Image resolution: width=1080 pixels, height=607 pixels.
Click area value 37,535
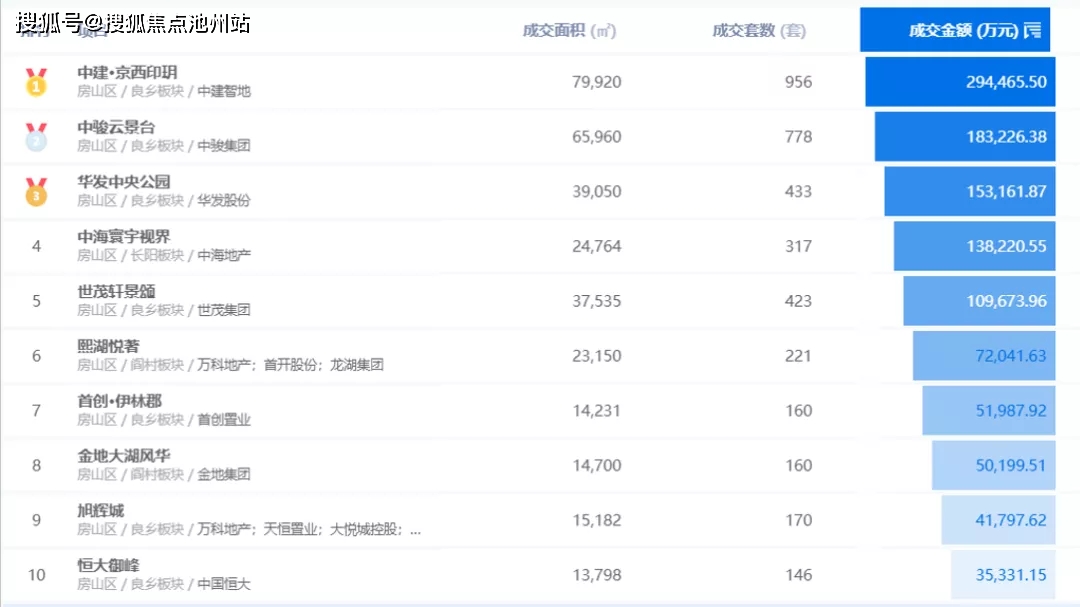coord(596,301)
